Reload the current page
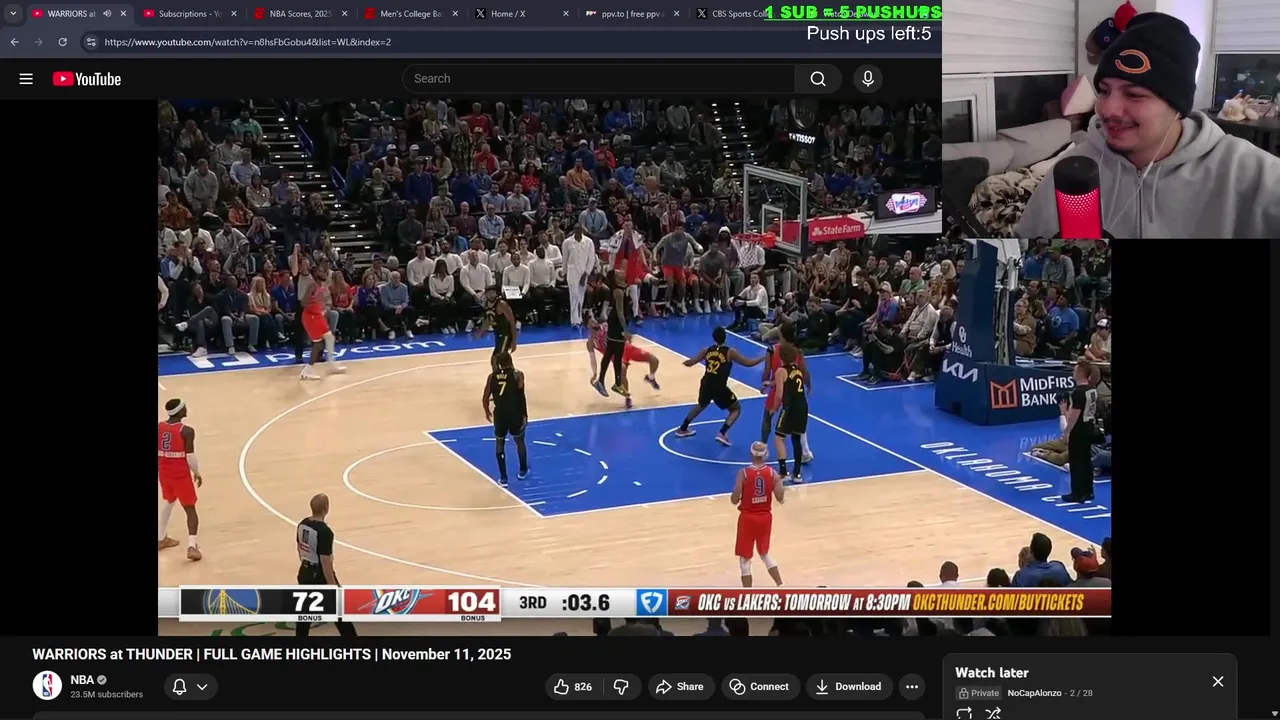Viewport: 1280px width, 720px height. click(62, 42)
